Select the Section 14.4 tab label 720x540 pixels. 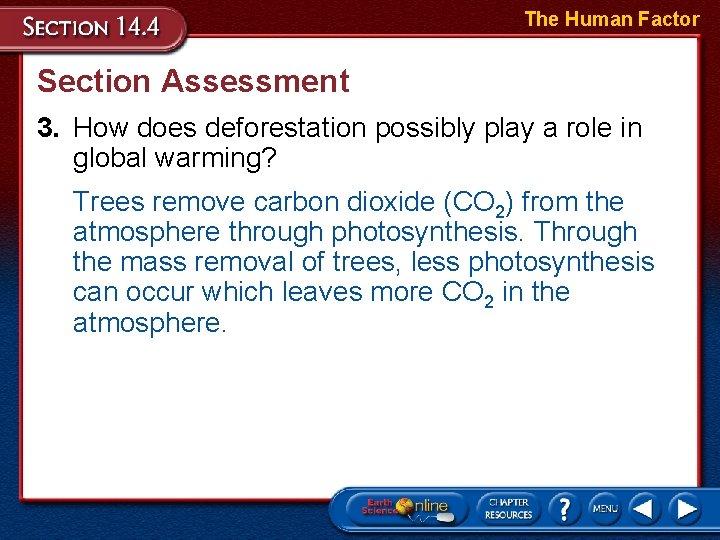(x=91, y=27)
